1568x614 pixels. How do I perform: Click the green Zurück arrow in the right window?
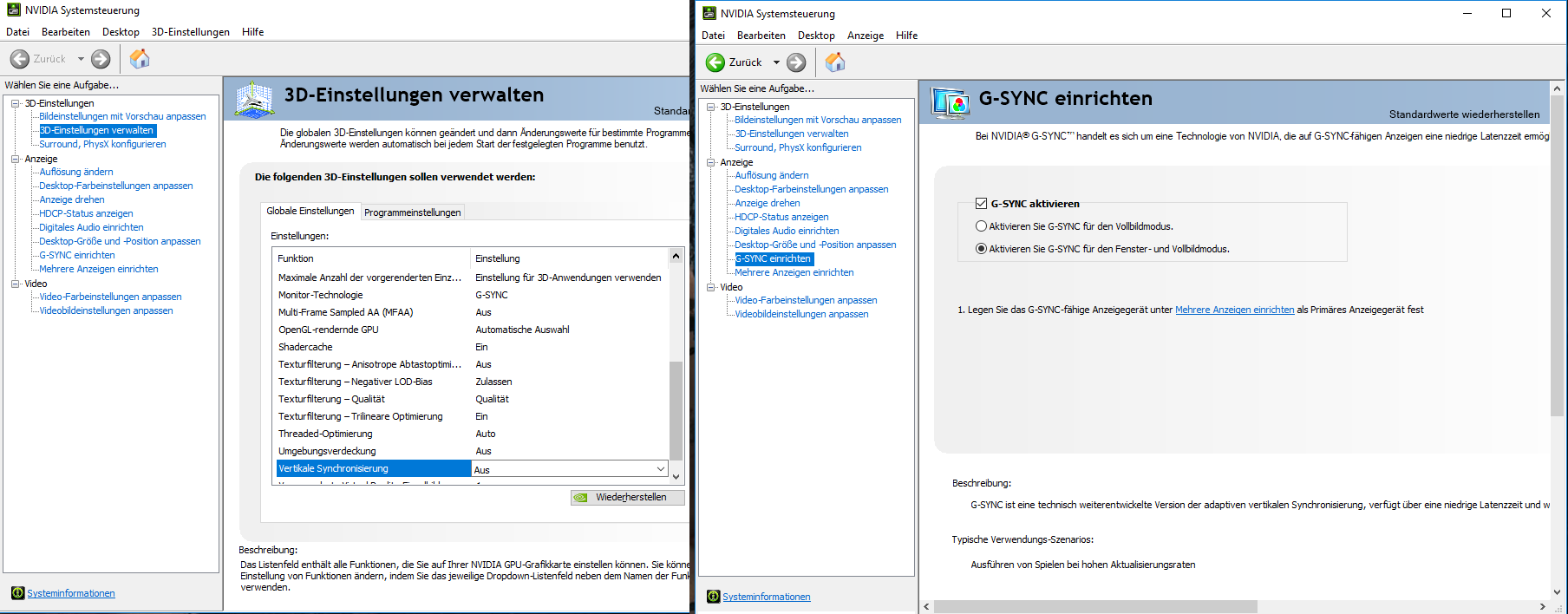coord(715,62)
